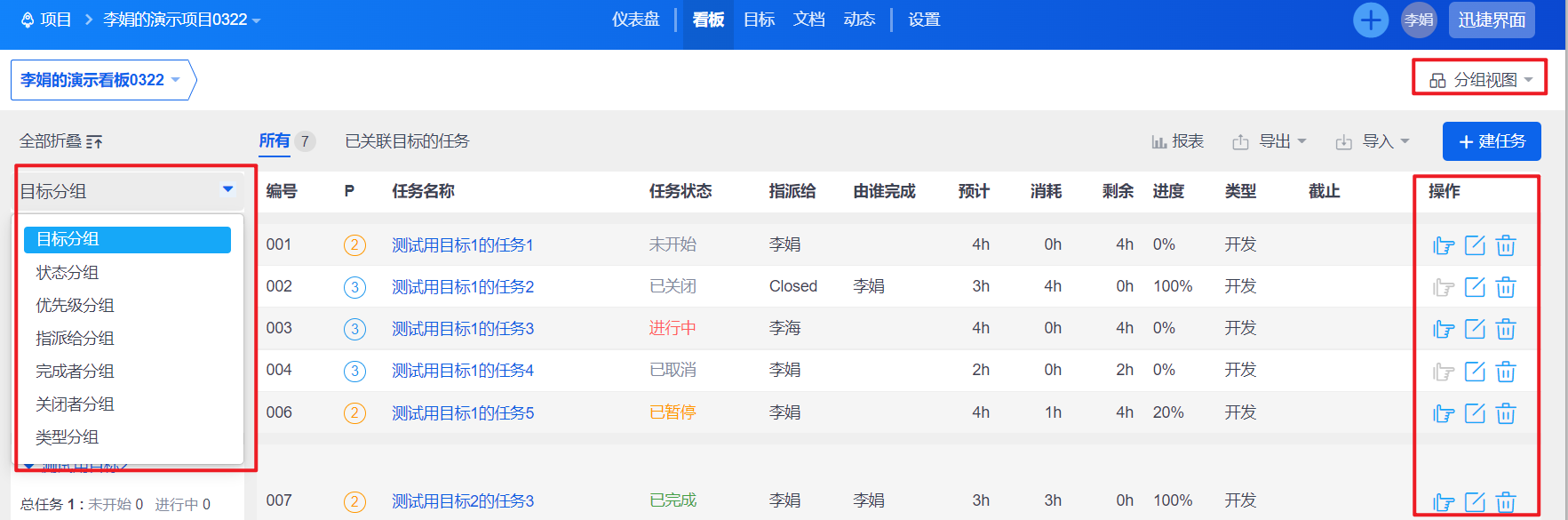This screenshot has height=520, width=1568.
Task: Open task link 测试用目标1的任务3
Action: (463, 329)
